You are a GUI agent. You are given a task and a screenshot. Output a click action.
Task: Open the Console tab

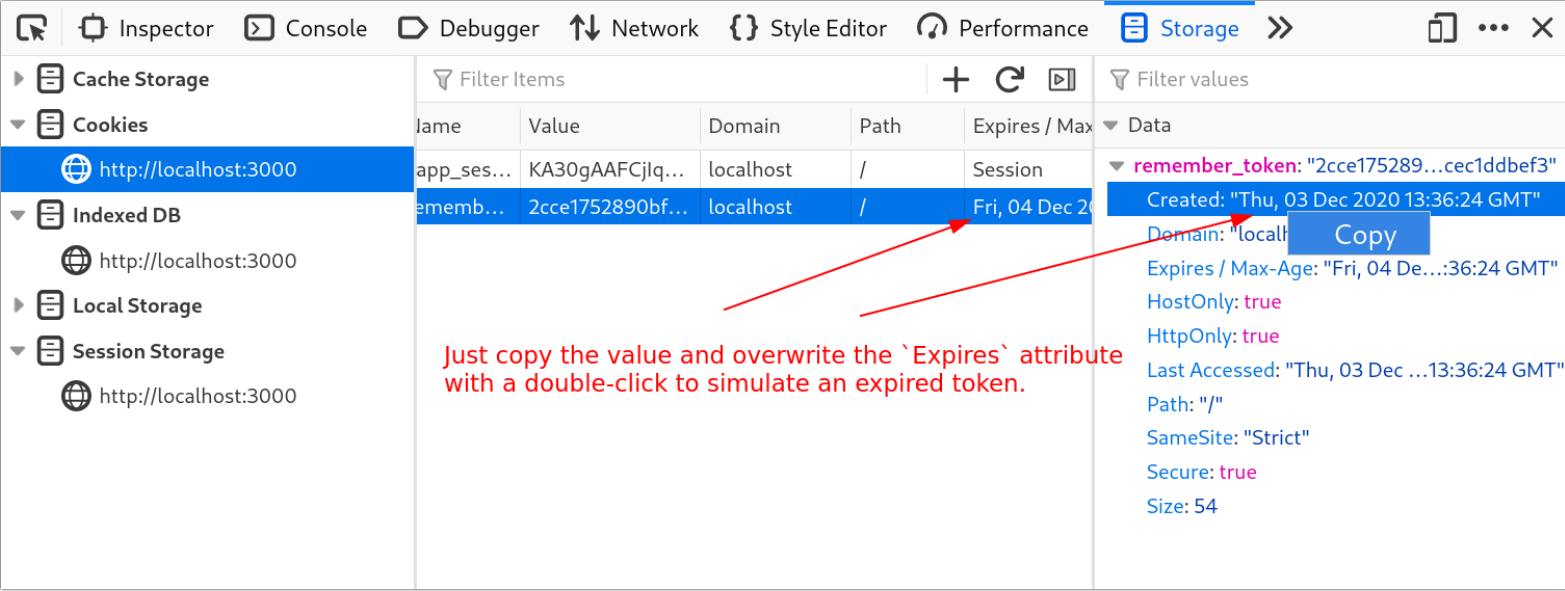[309, 28]
